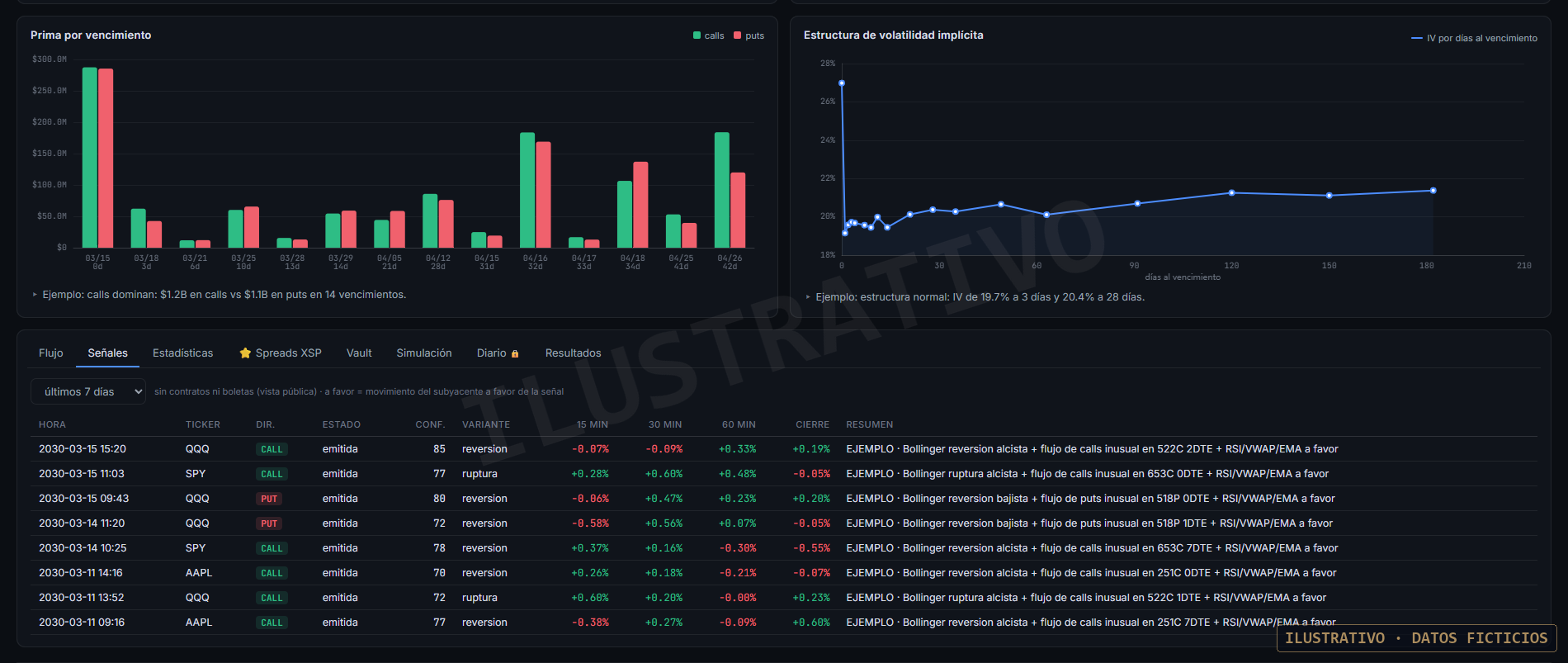
Task: Click the tall green 03/15 calls bar
Action: tap(90, 158)
